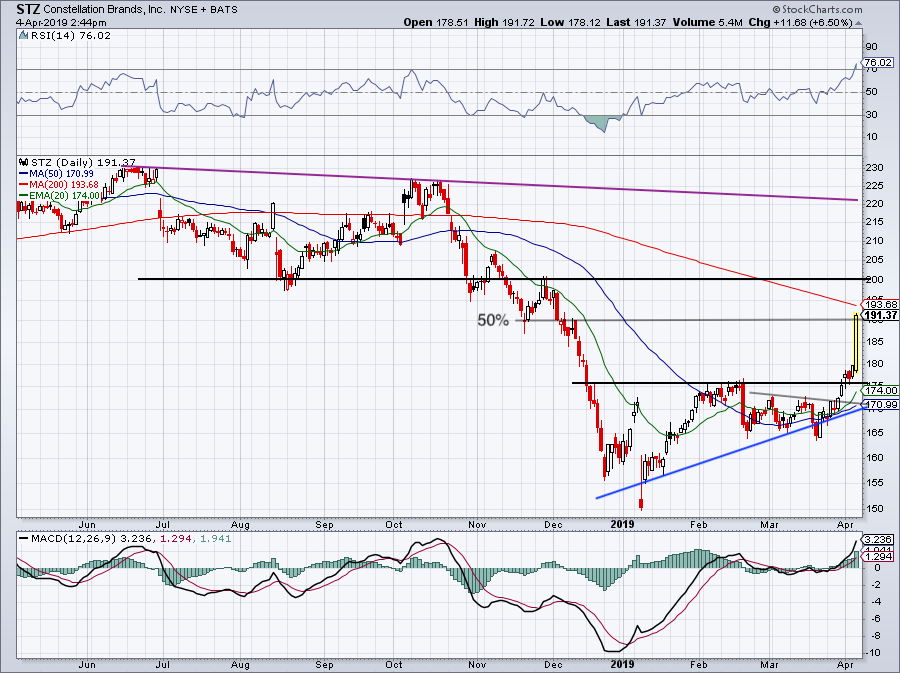This screenshot has height=673, width=900.
Task: Click the 4-Apr-2019 2:44pm timestamp
Action: pyautogui.click(x=61, y=22)
